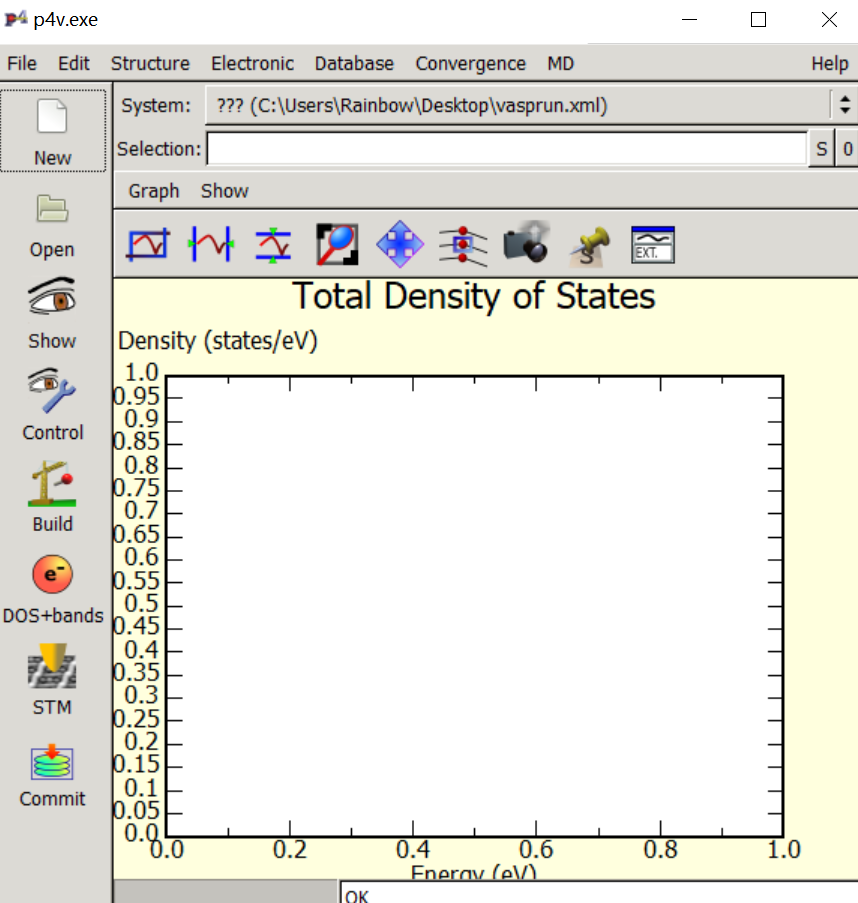Open the DOS+bands electron icon
Viewport: 858px width, 903px height.
pyautogui.click(x=52, y=575)
